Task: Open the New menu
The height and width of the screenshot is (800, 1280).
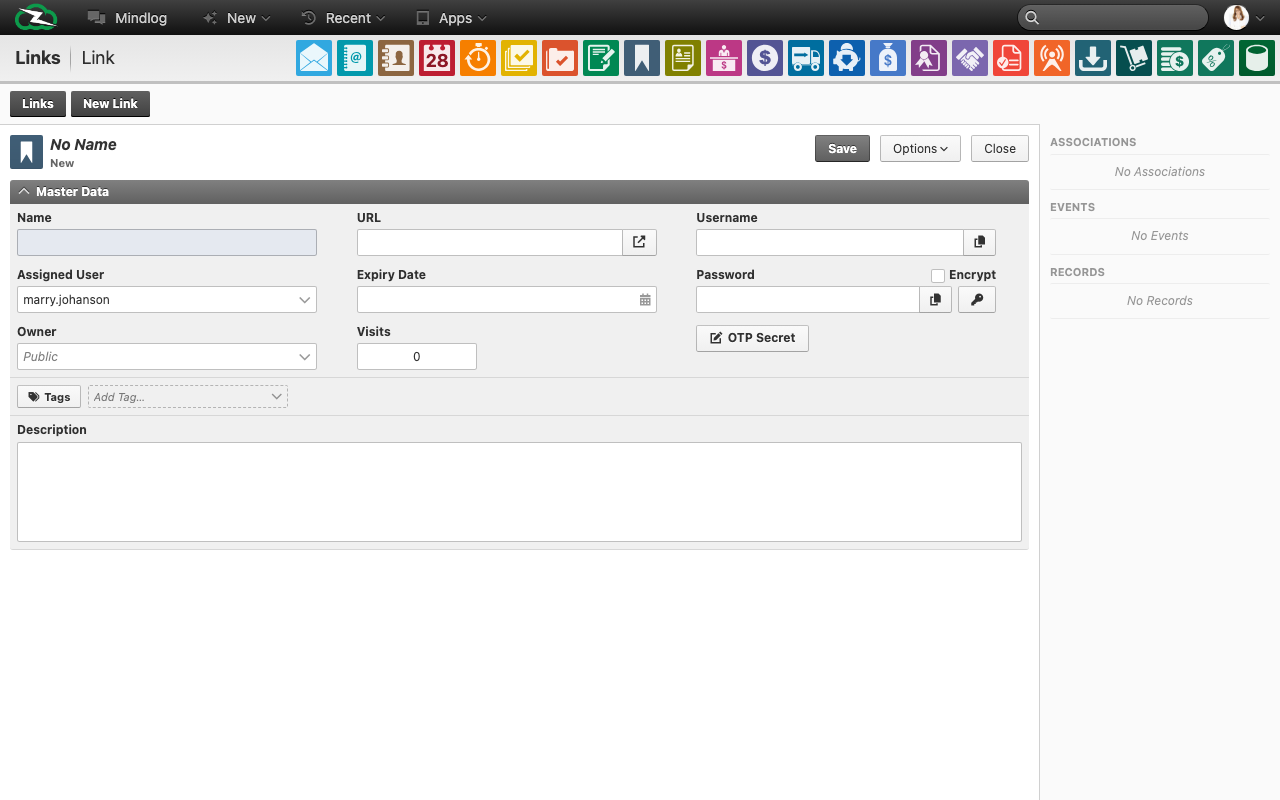Action: [236, 18]
